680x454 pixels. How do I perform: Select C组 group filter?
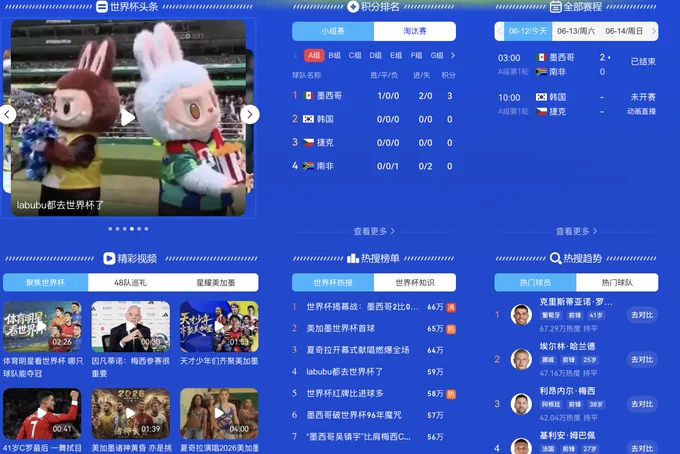tap(355, 56)
